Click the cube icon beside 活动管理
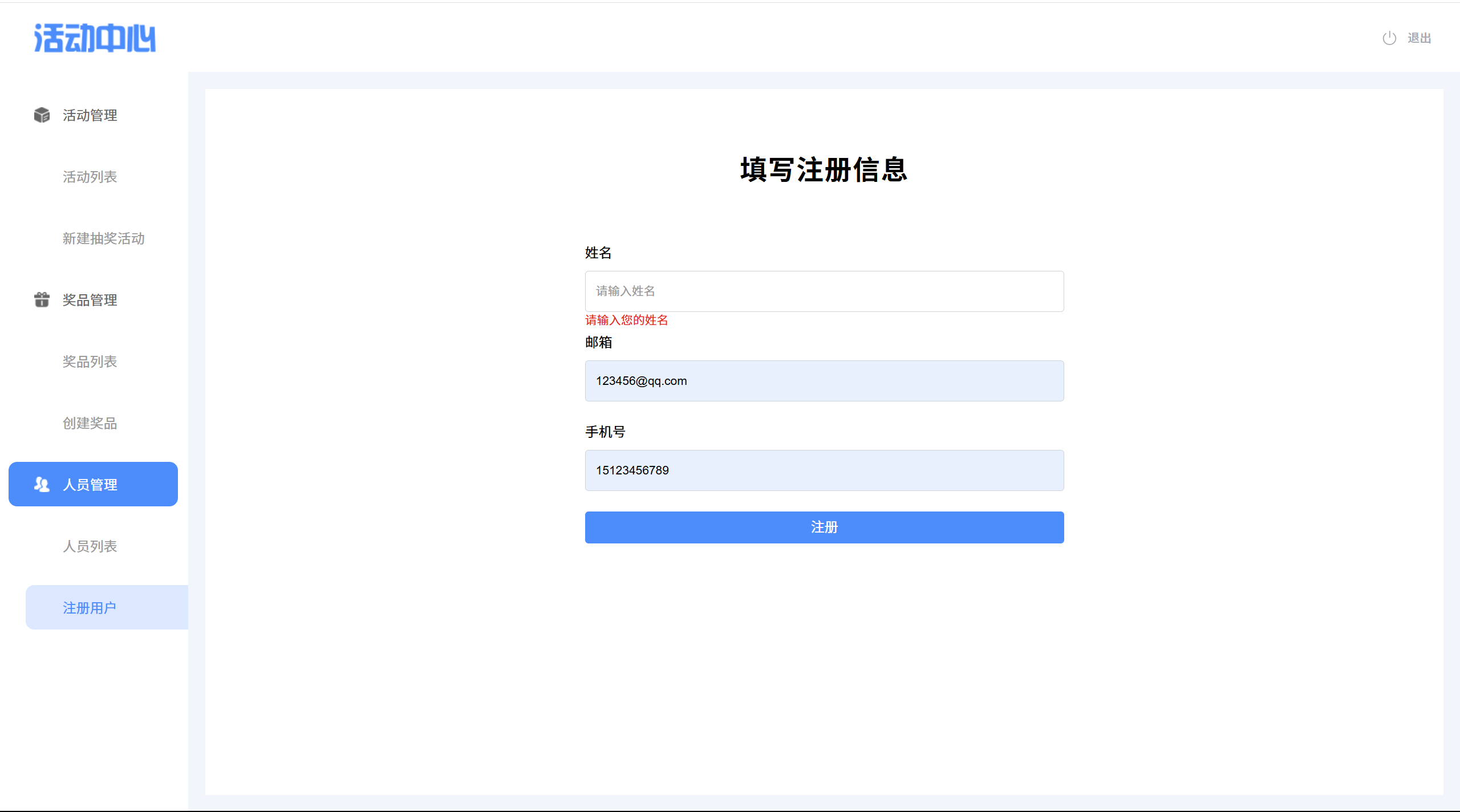Screen dimensions: 1460x812 click(x=42, y=115)
